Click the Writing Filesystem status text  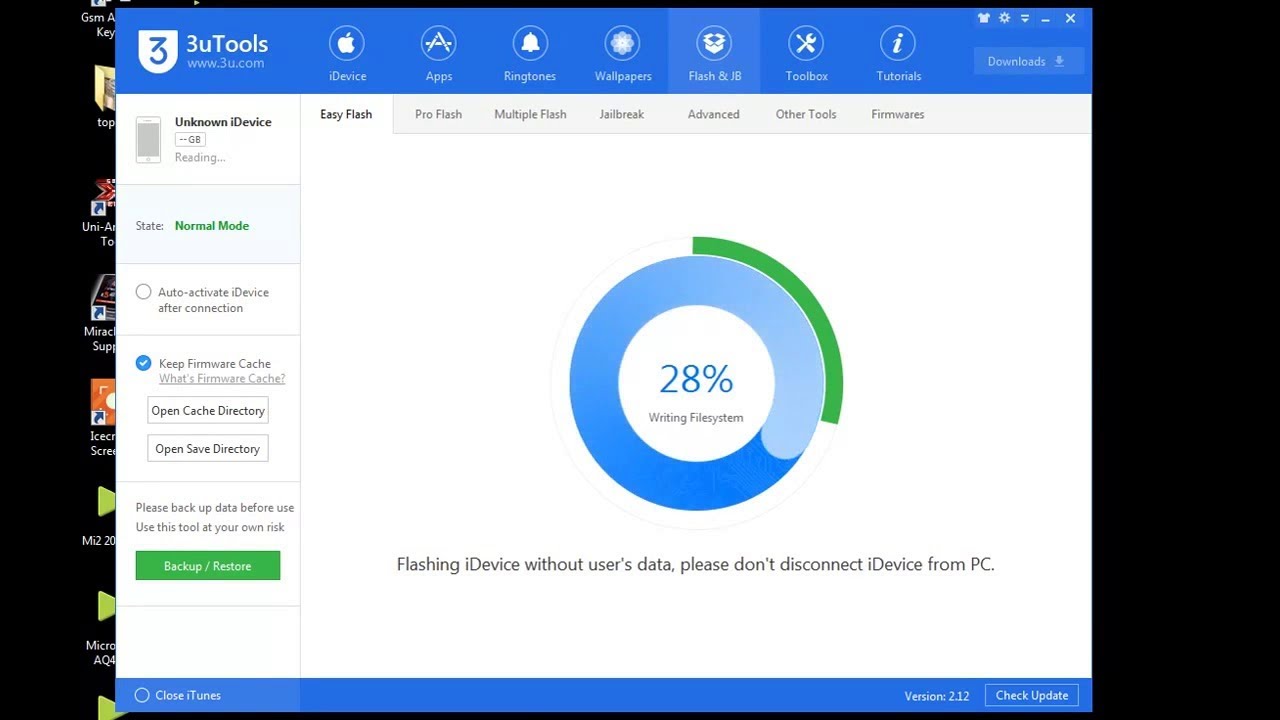(x=696, y=418)
